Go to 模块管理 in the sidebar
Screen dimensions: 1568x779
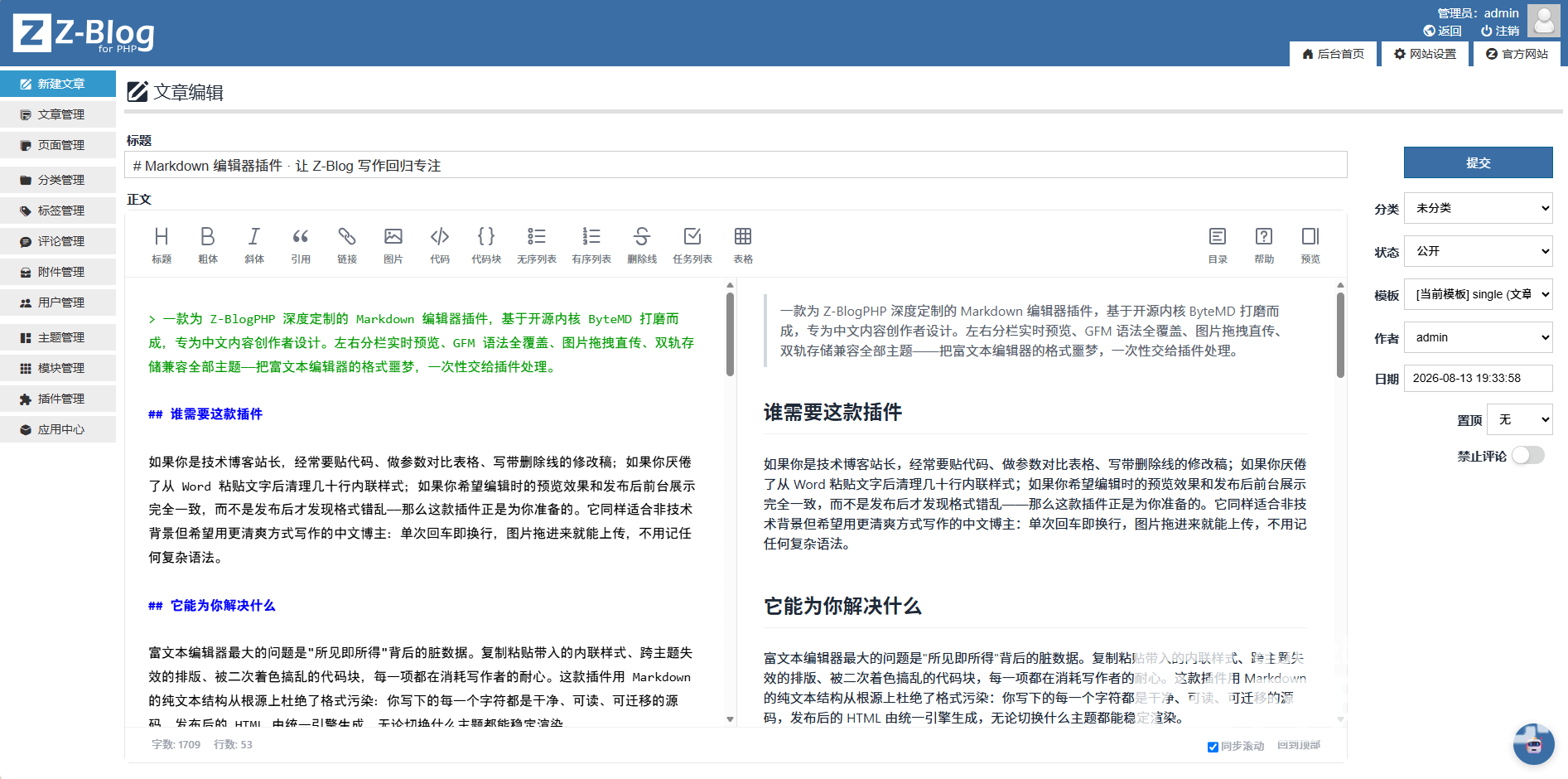tap(58, 368)
